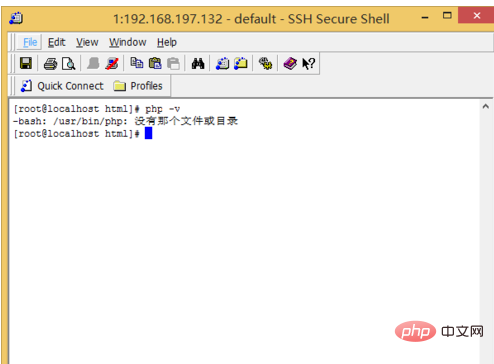Open New File Transfer Window icon

241,63
